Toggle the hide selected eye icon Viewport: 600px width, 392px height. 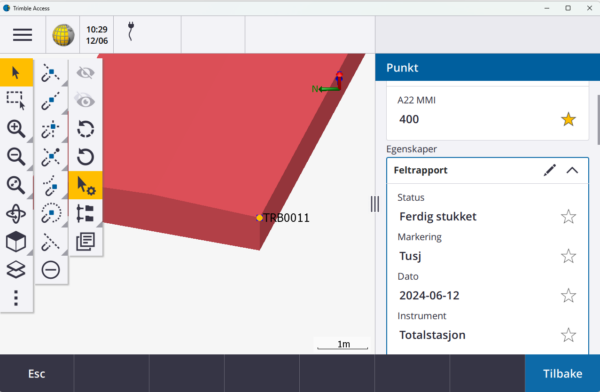[x=85, y=73]
